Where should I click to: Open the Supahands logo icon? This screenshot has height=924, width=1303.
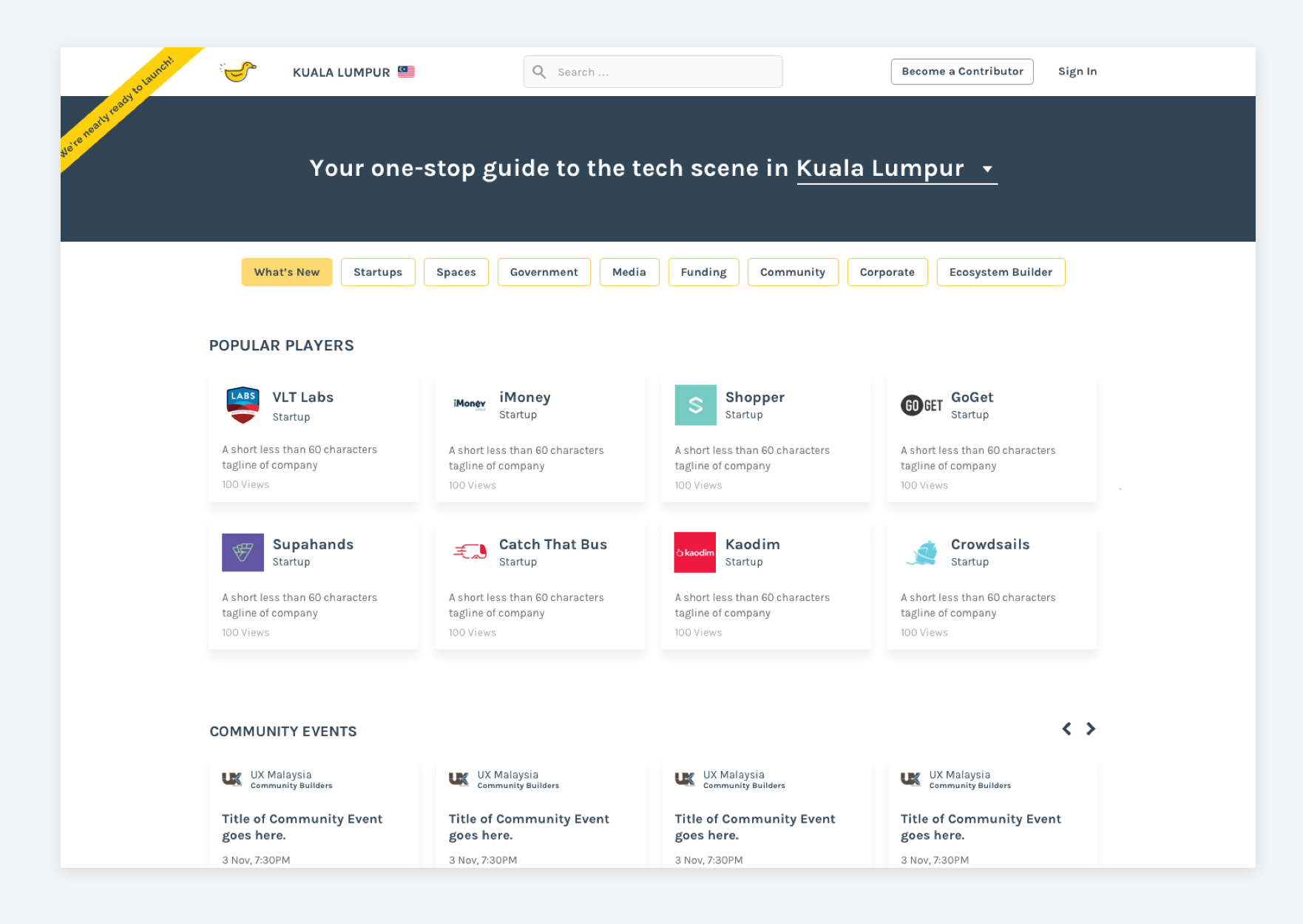coord(243,552)
